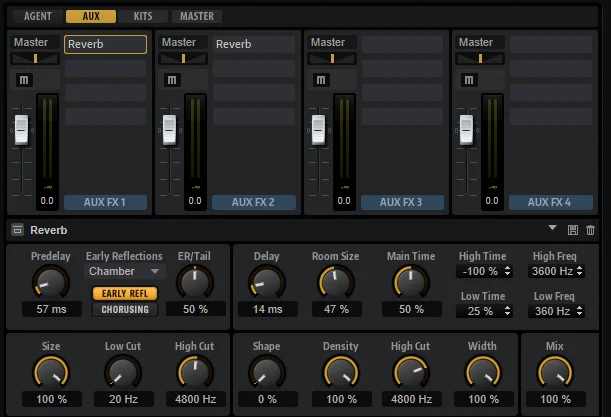Open the MASTER tab
Viewport: 611px width, 417px height.
[x=197, y=16]
